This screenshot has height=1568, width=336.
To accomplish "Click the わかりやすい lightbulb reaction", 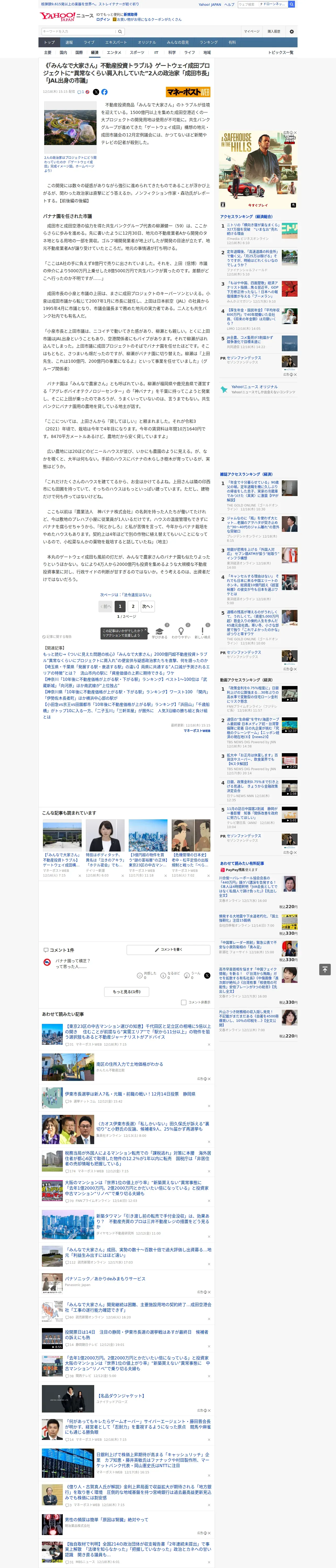I will 181,631.
